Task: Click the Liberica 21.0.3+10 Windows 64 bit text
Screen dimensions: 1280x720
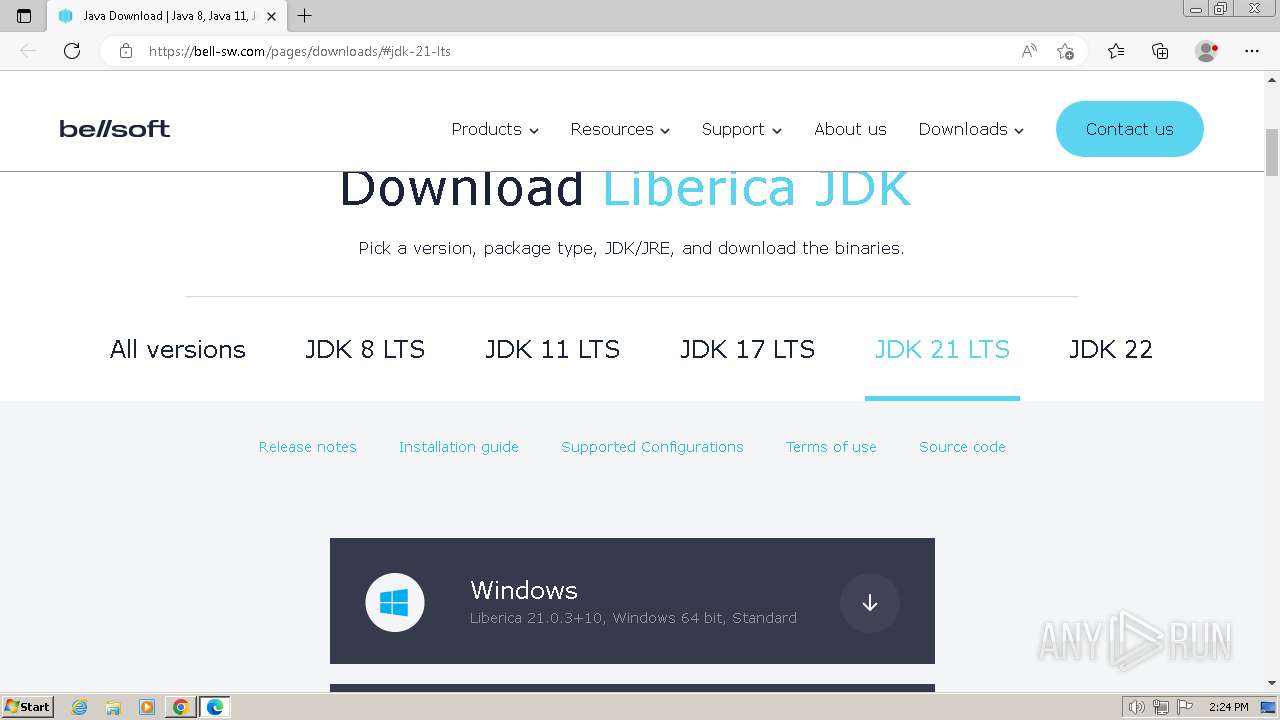Action: (633, 618)
